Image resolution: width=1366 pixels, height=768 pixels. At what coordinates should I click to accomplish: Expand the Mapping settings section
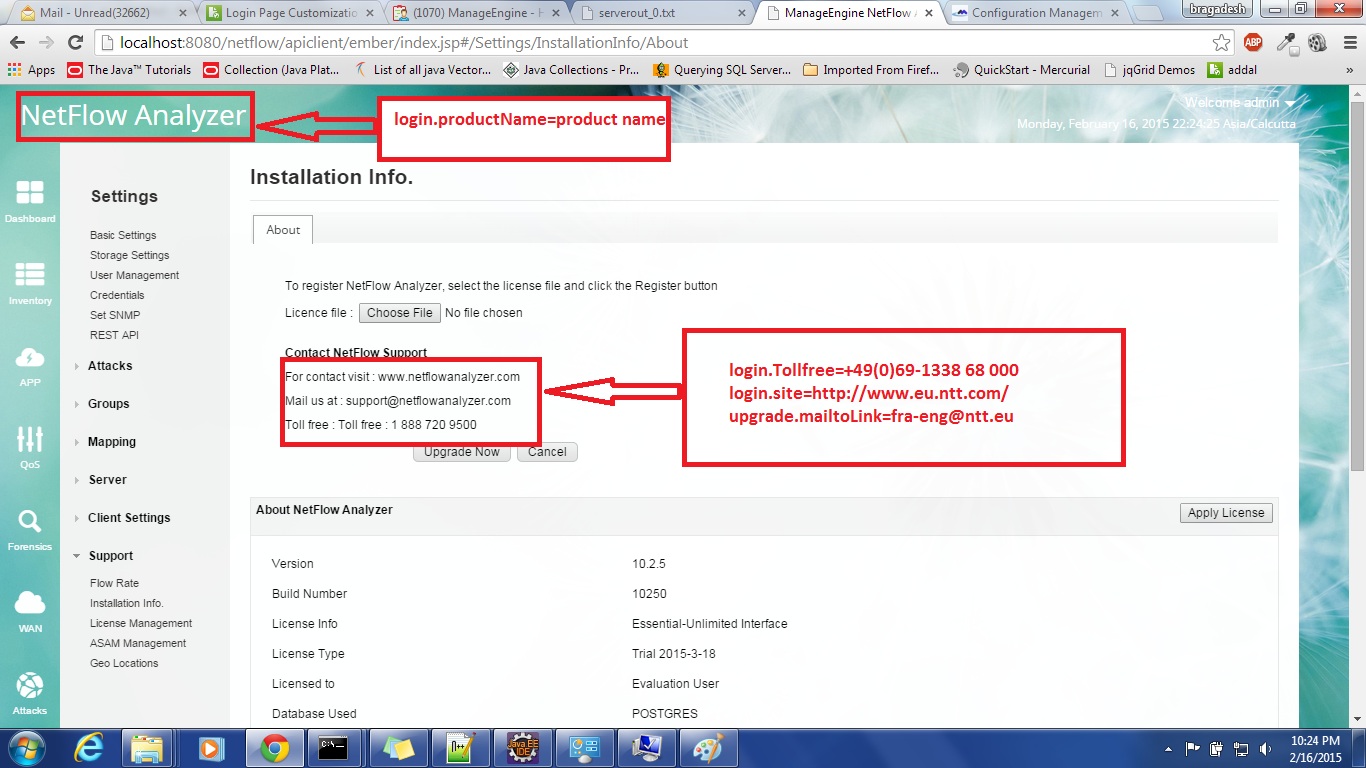click(x=111, y=442)
